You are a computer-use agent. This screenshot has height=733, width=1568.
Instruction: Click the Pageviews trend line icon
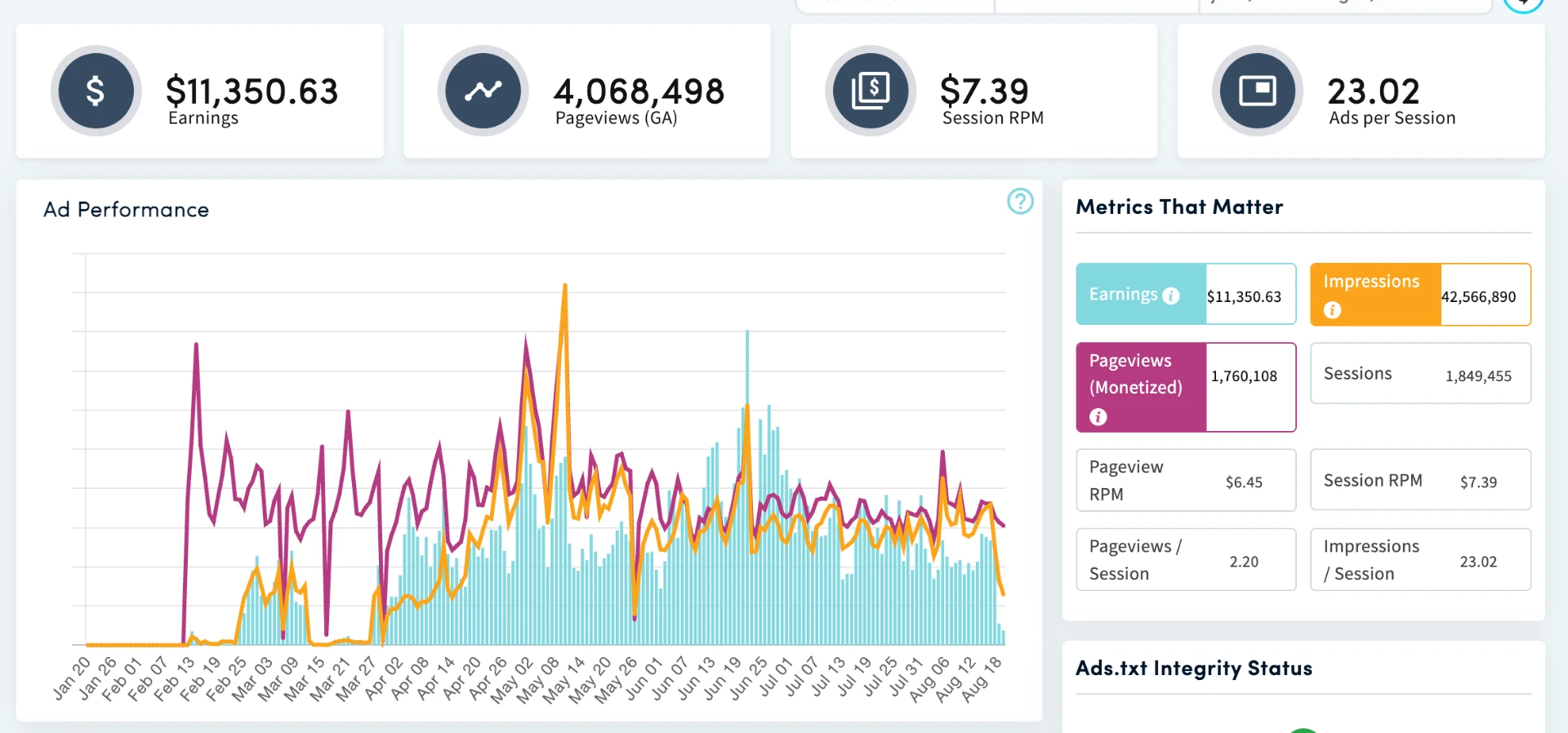pos(483,91)
